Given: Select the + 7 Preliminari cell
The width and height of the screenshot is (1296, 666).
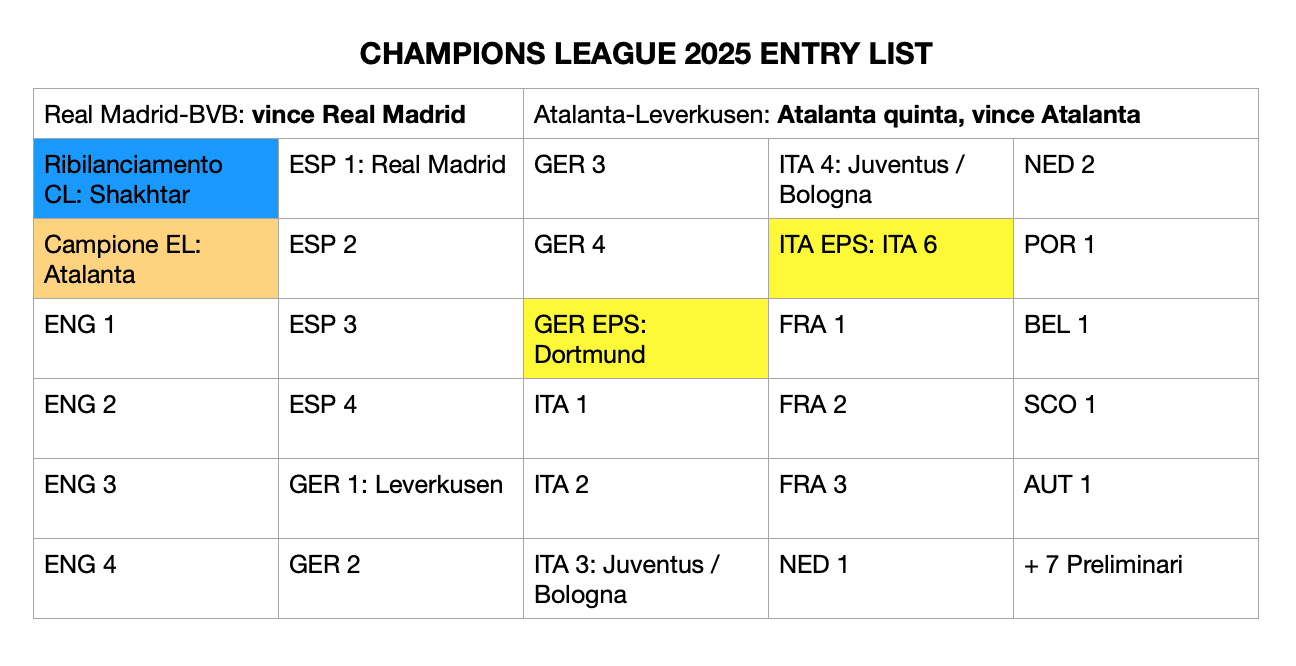Looking at the screenshot, I should 1136,579.
